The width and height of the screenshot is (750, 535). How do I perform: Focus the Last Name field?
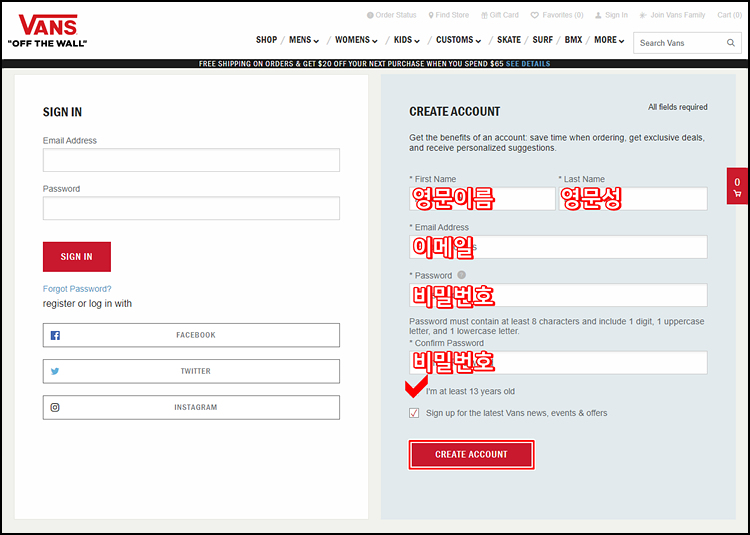tap(633, 198)
